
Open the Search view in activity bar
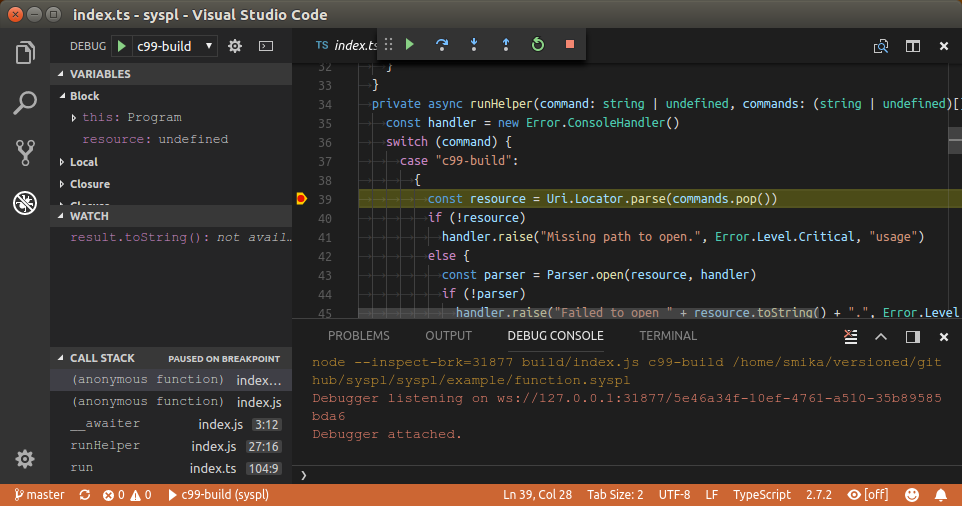pyautogui.click(x=25, y=103)
